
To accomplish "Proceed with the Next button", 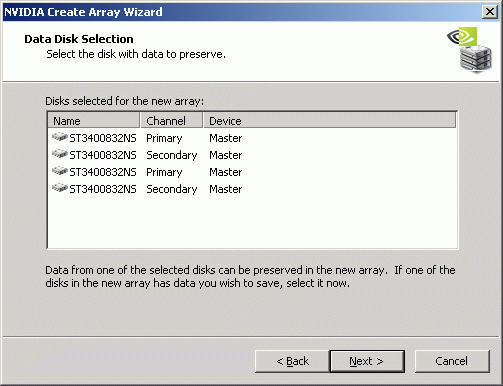I will (x=367, y=361).
